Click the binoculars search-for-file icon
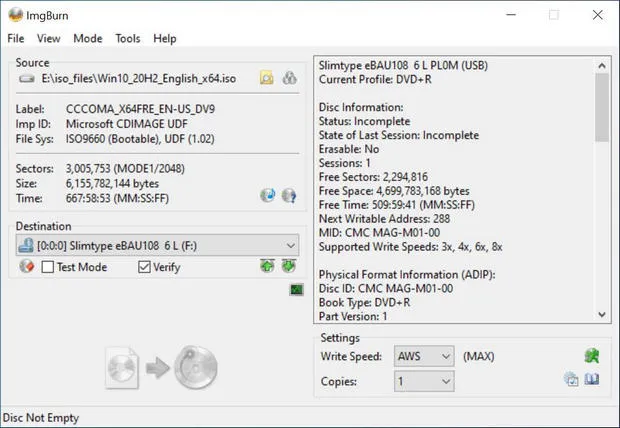The width and height of the screenshot is (620, 428). 289,78
